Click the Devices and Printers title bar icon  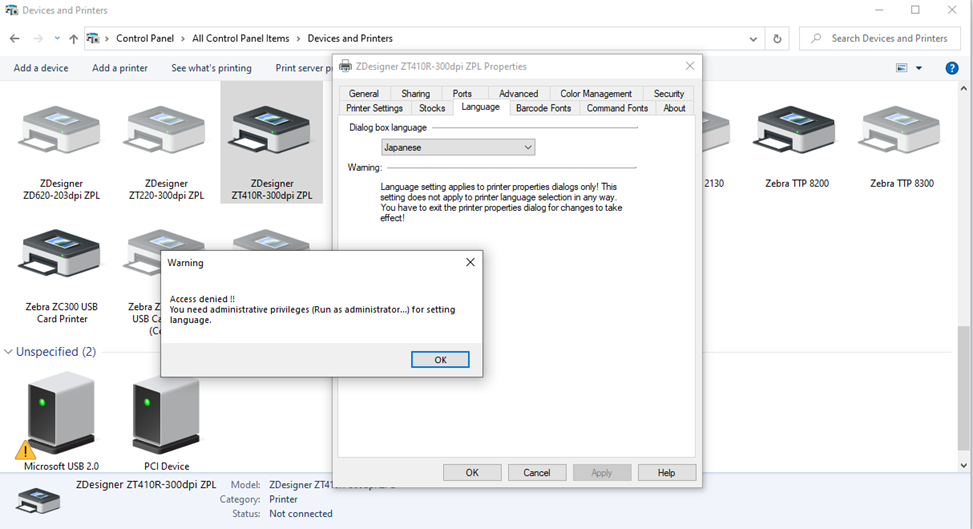[x=11, y=10]
